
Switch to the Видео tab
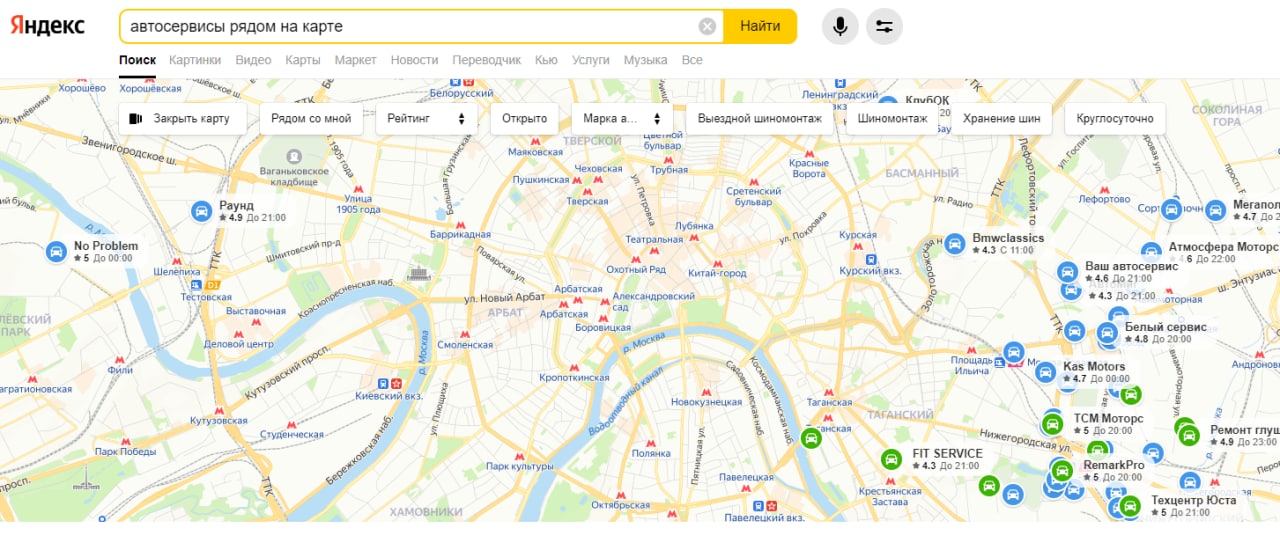[x=253, y=60]
